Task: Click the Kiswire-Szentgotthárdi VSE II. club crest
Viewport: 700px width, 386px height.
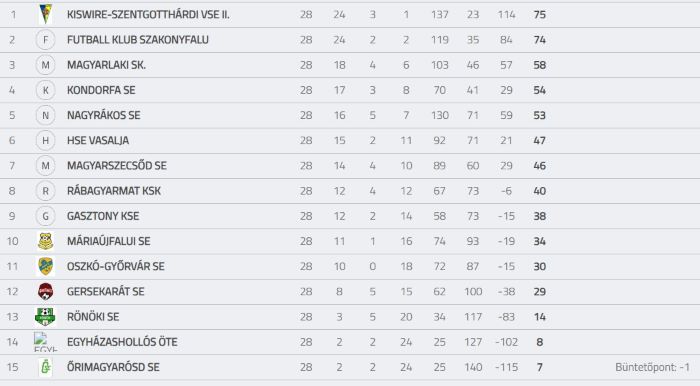Action: tap(46, 14)
